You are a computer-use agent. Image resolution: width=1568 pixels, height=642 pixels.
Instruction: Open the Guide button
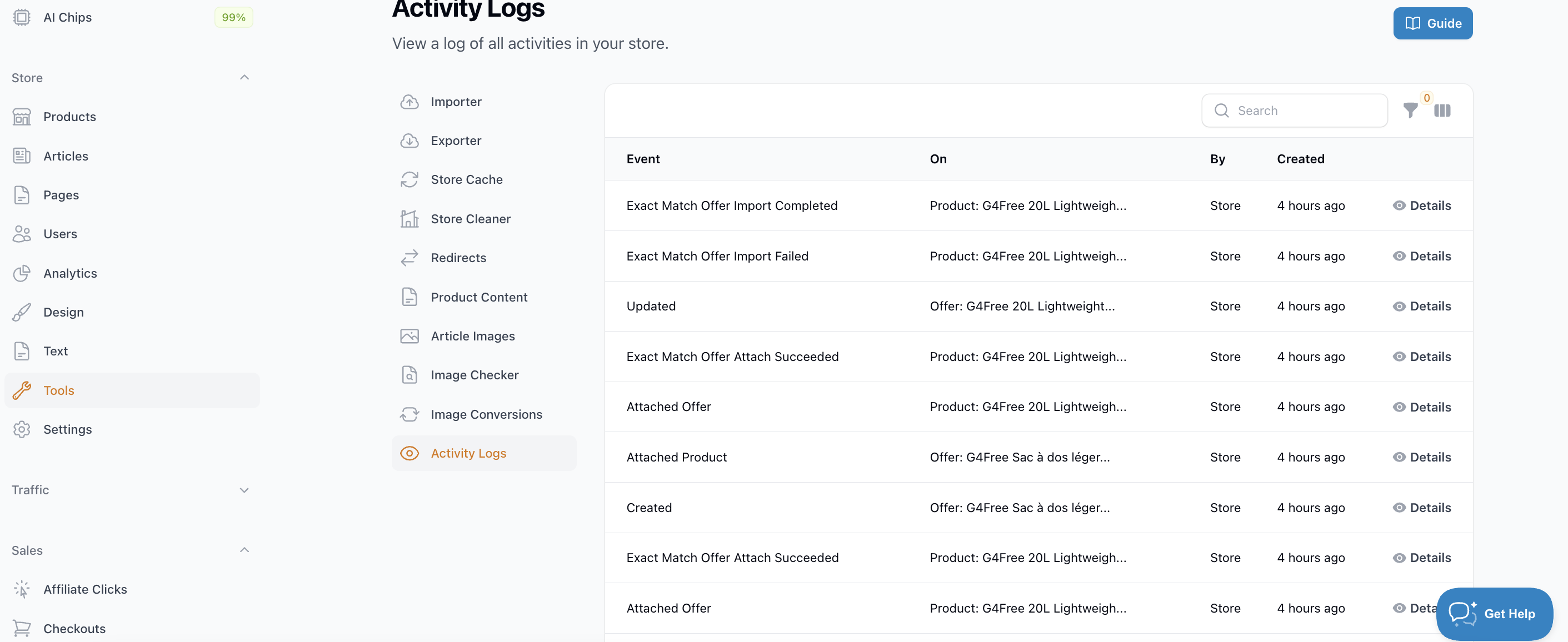1432,23
